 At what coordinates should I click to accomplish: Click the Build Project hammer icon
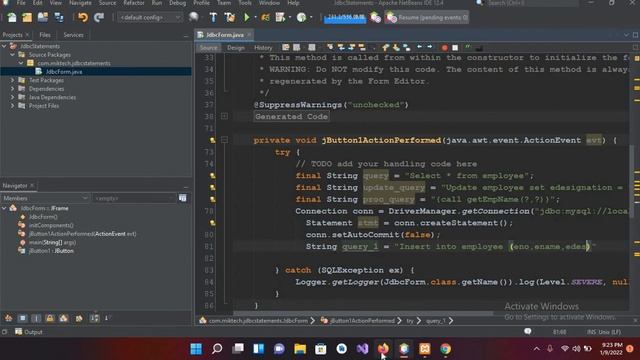[x=213, y=17]
